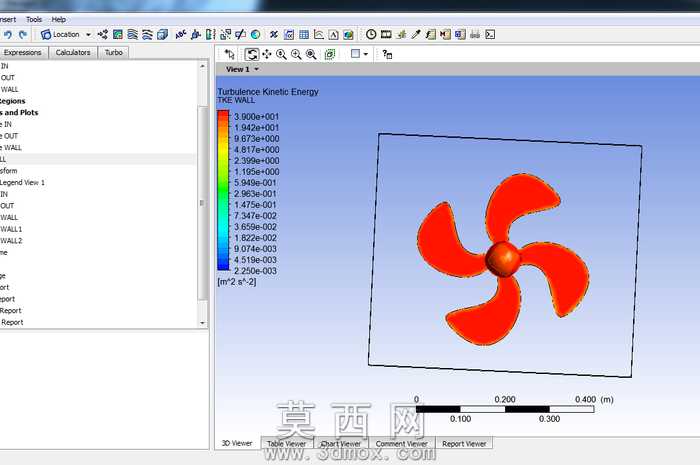700x465 pixels.
Task: Open the Tools menu
Action: [x=34, y=20]
